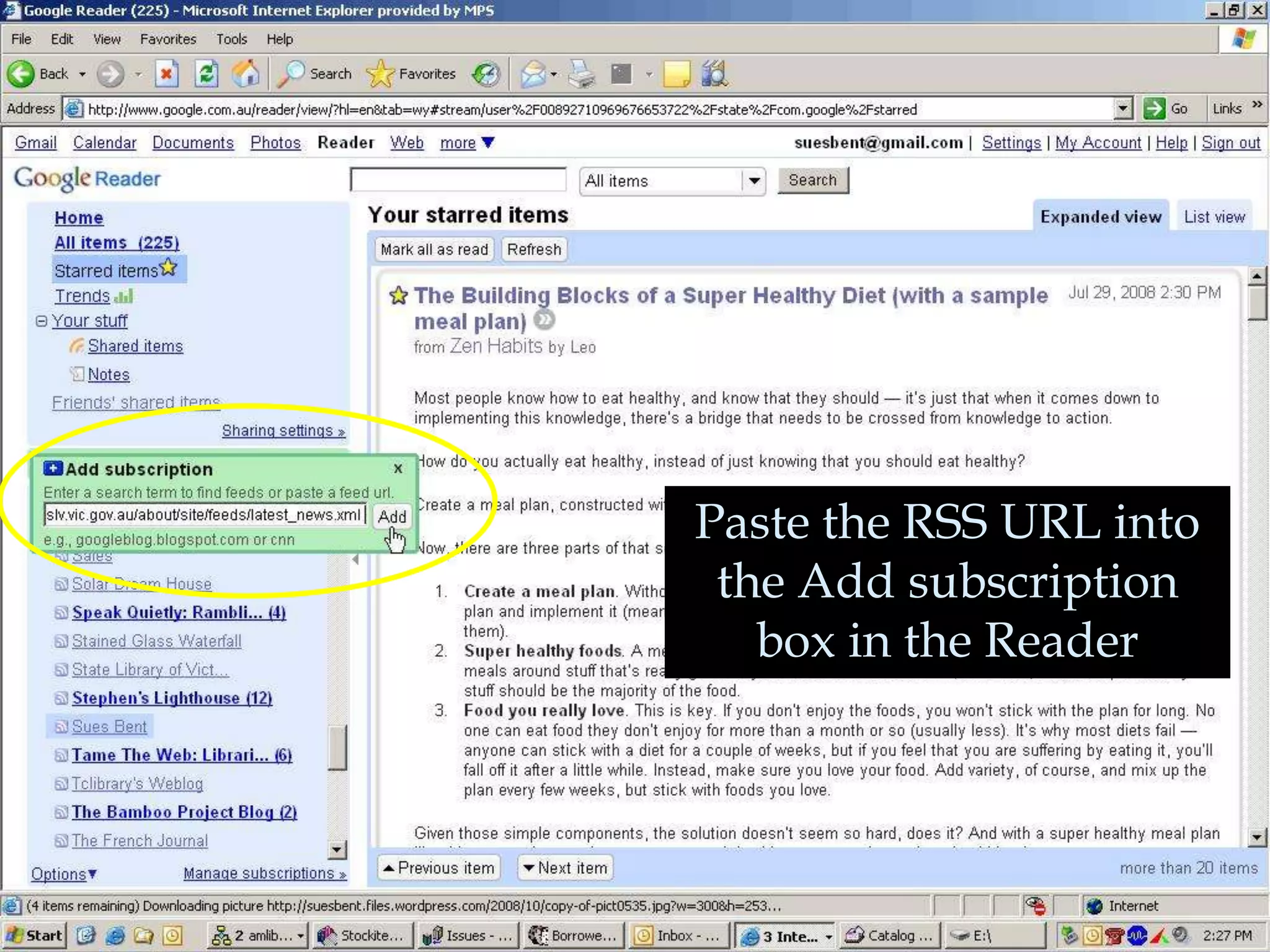This screenshot has height=952, width=1270.
Task: Expand the Links toolbar chevron
Action: tap(1257, 104)
